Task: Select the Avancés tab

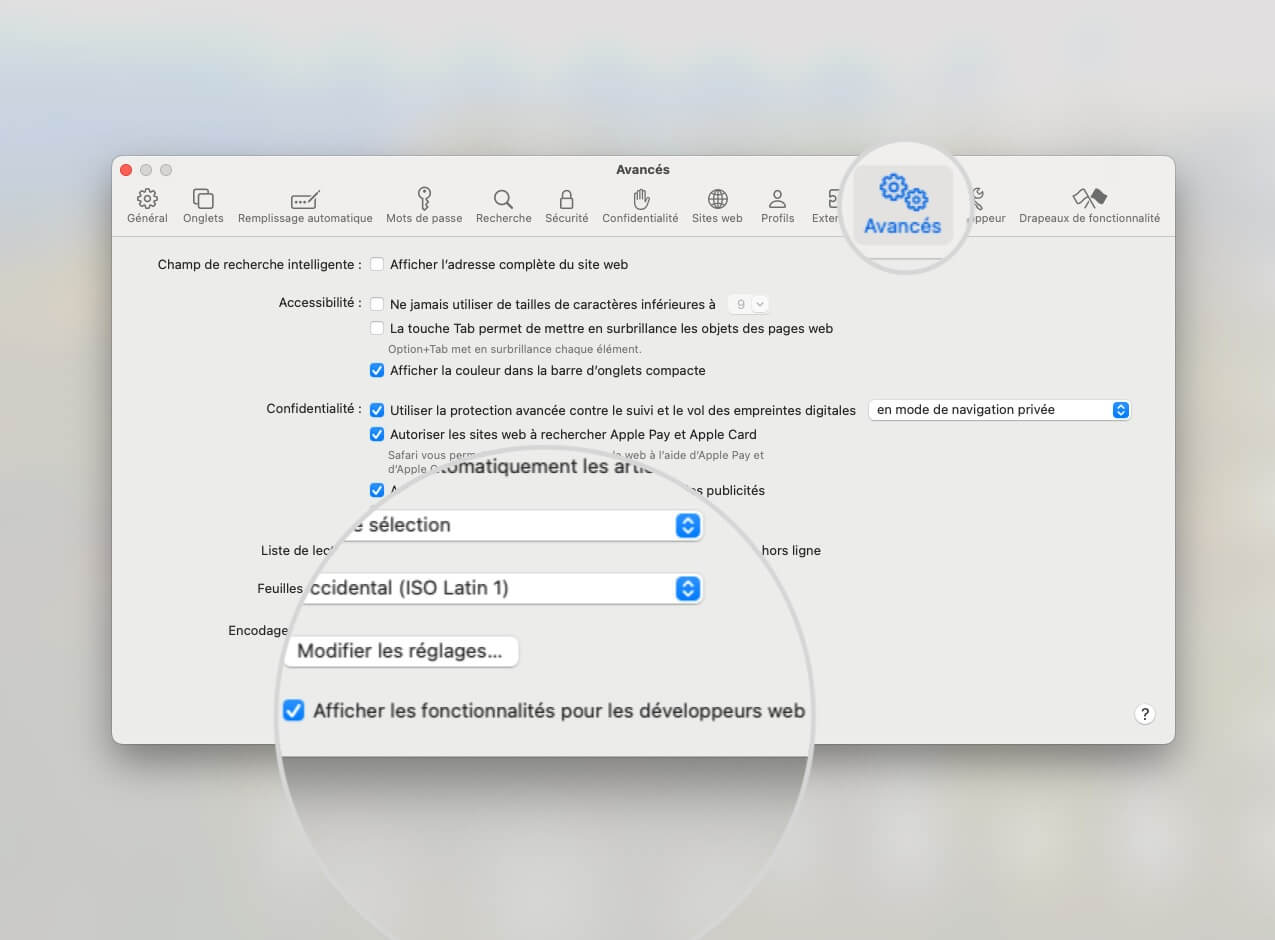Action: point(902,206)
